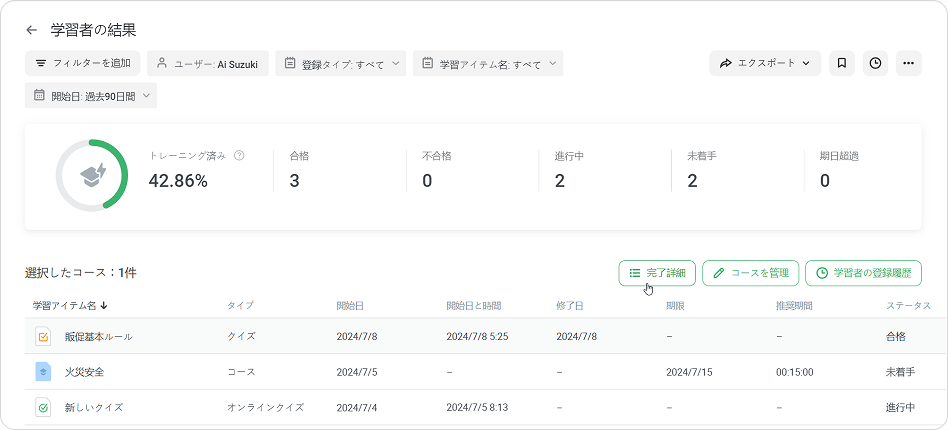Image resolution: width=948 pixels, height=430 pixels.
Task: Sort by 学習アイテム名 column header
Action: click(x=70, y=305)
